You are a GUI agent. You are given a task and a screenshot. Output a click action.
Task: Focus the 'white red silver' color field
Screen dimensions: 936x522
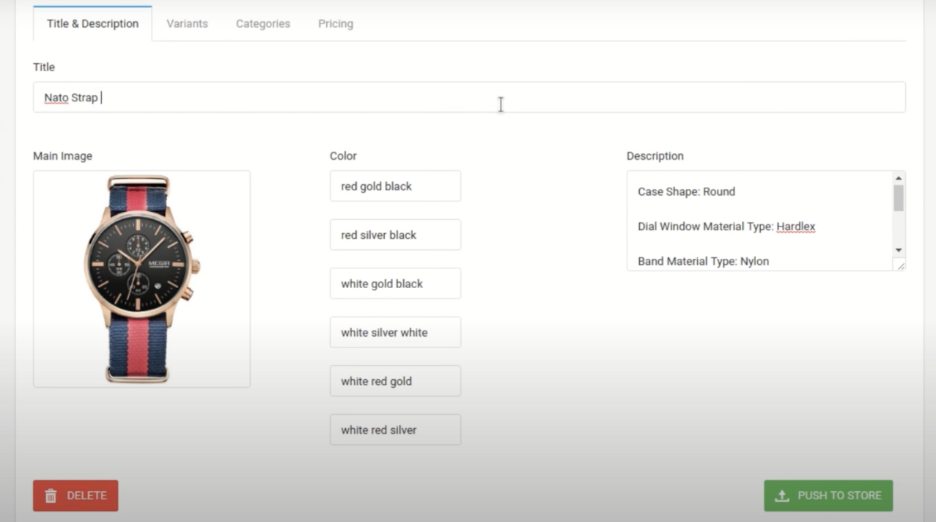coord(395,430)
